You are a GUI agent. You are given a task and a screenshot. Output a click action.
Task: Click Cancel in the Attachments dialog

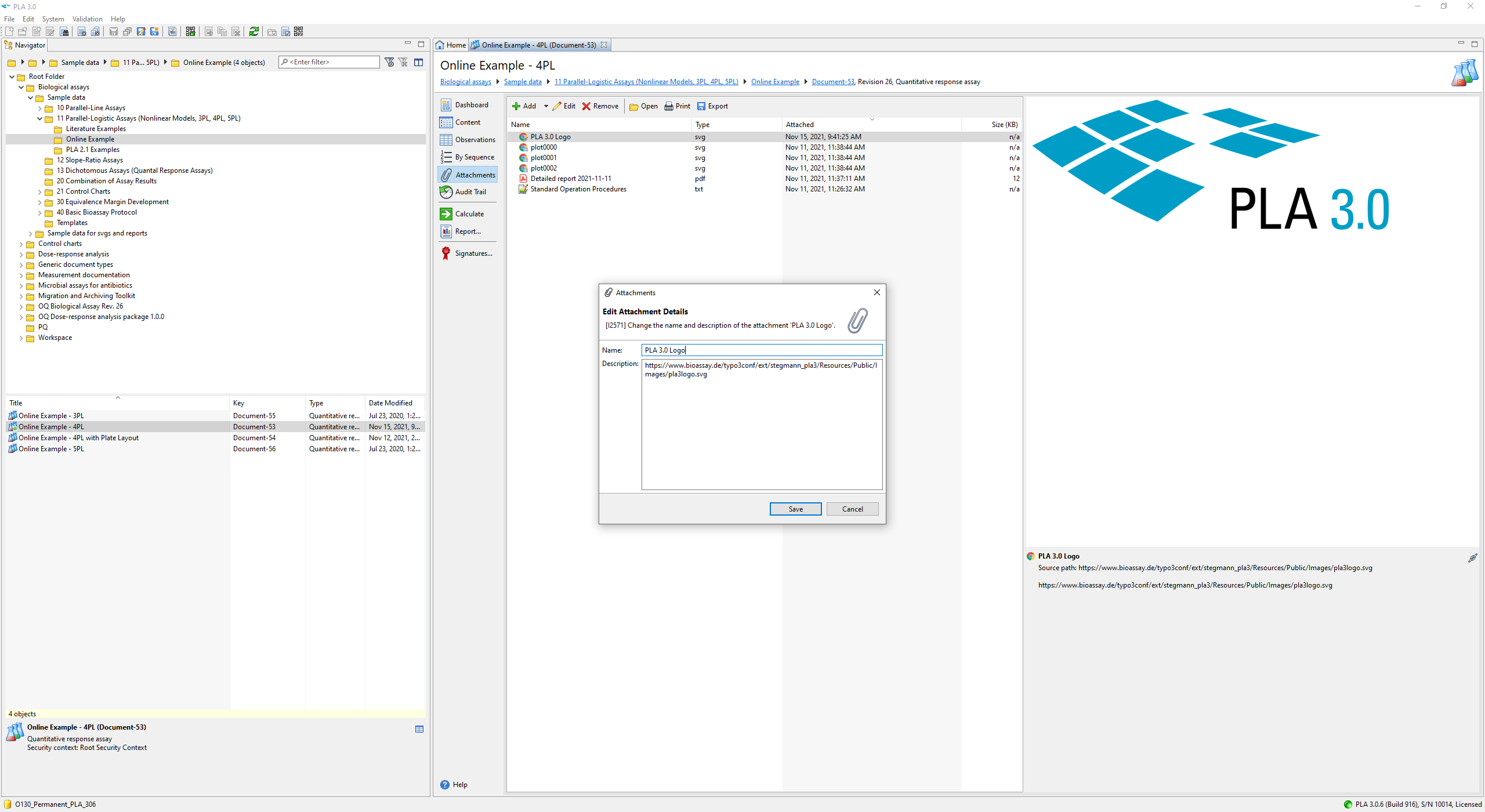click(852, 509)
